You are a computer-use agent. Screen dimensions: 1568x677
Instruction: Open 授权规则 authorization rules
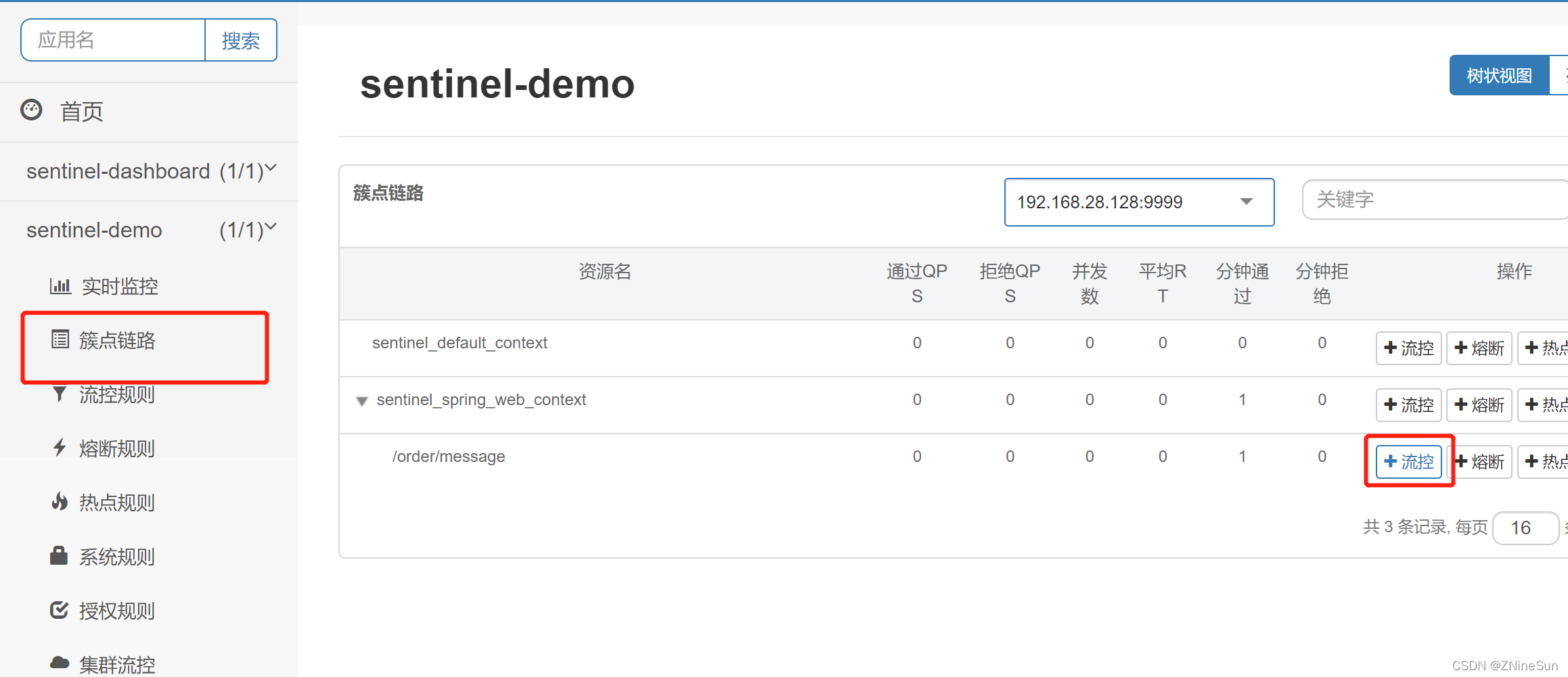click(x=117, y=611)
